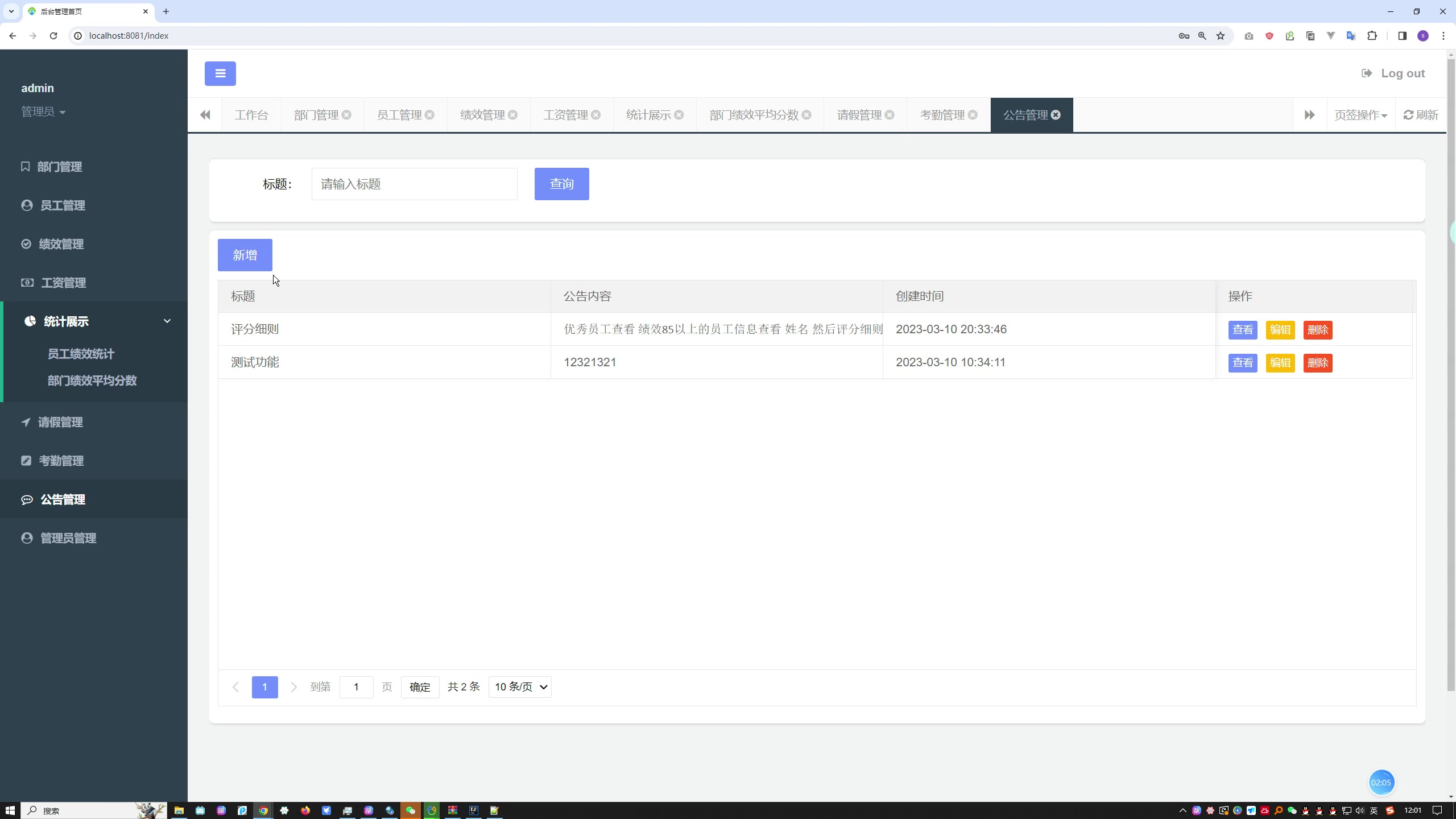Open a new browser tab
Image resolution: width=1456 pixels, height=819 pixels.
coord(166,11)
